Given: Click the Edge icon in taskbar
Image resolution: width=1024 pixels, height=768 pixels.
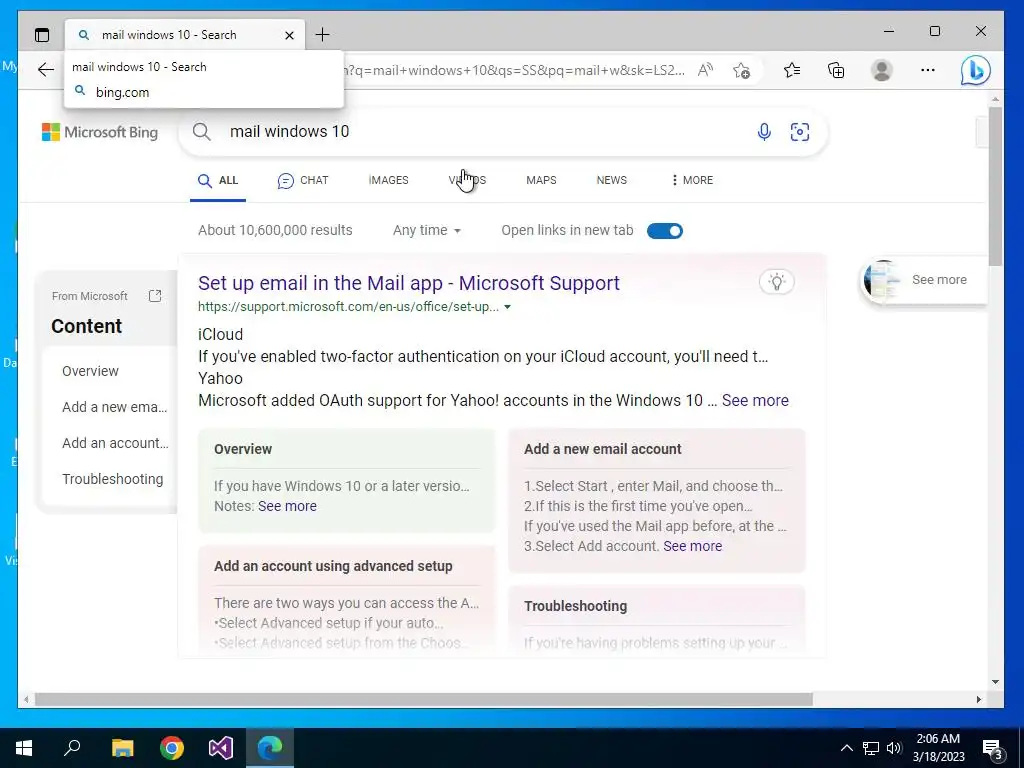Looking at the screenshot, I should [270, 748].
